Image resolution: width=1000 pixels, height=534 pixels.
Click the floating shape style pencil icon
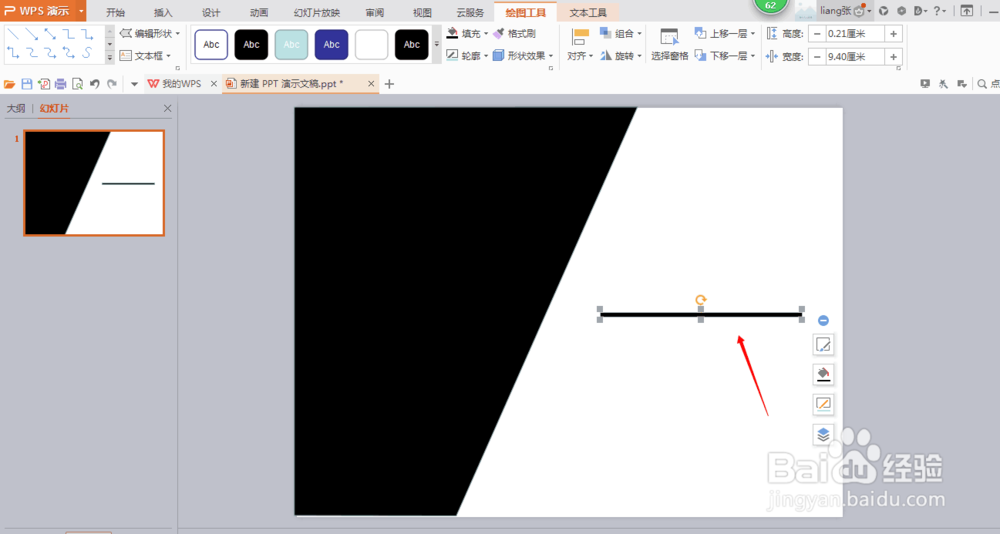click(x=823, y=345)
